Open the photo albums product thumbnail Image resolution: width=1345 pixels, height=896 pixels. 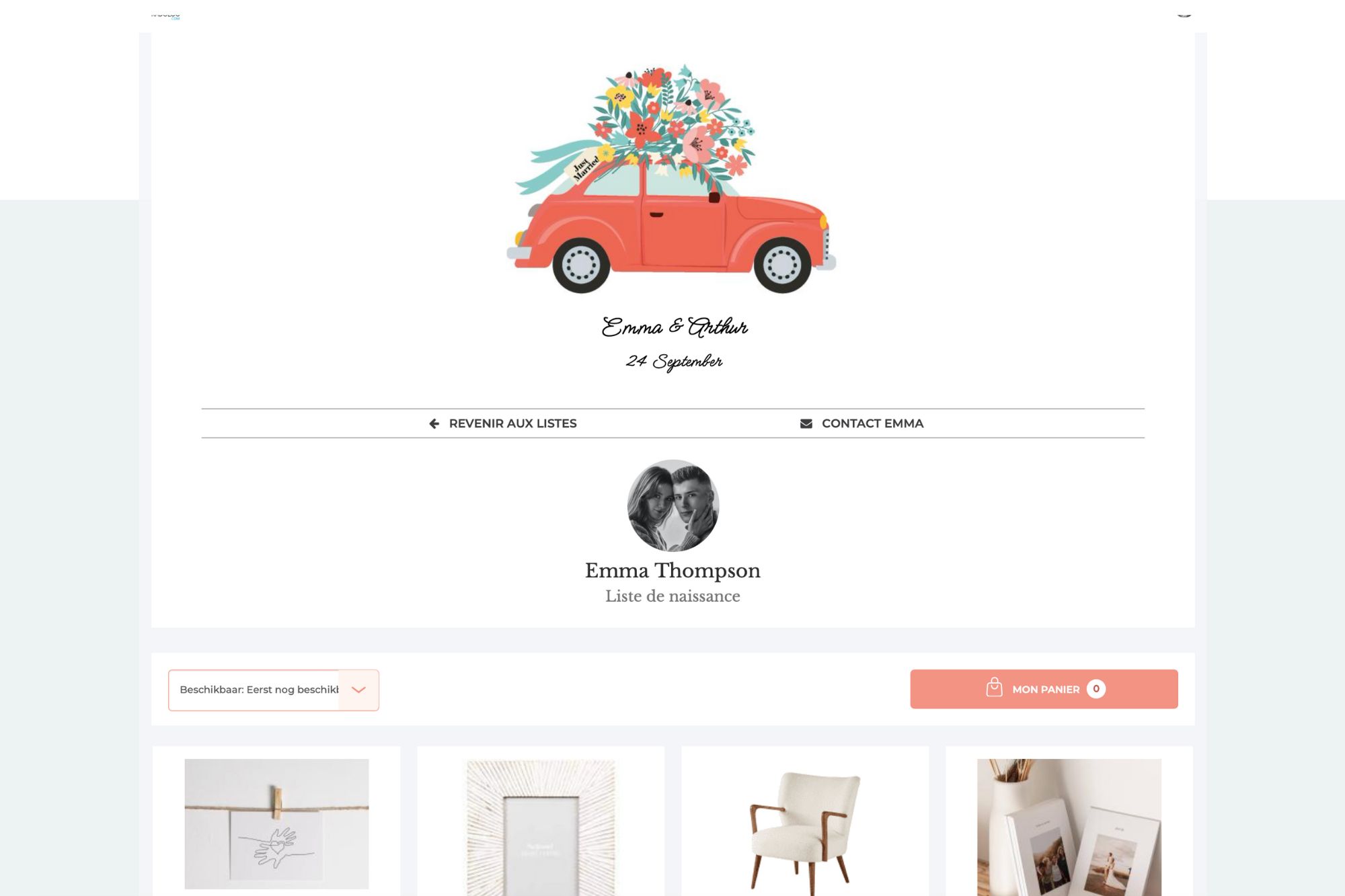1069,827
